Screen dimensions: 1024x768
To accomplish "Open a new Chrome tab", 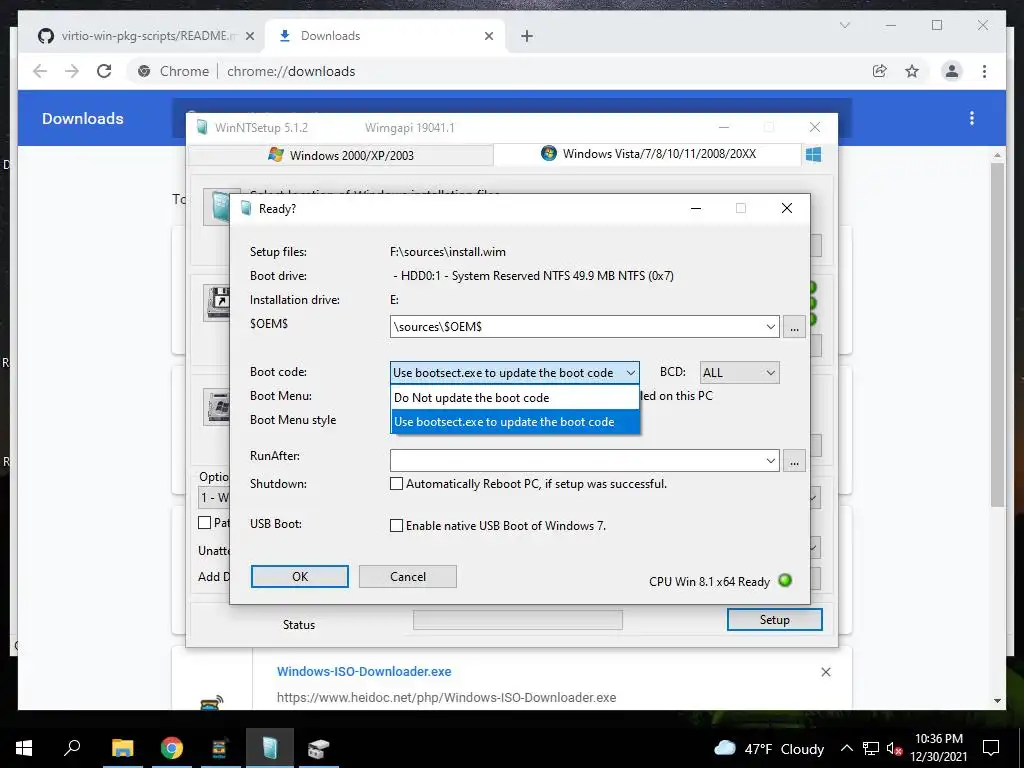I will click(527, 37).
